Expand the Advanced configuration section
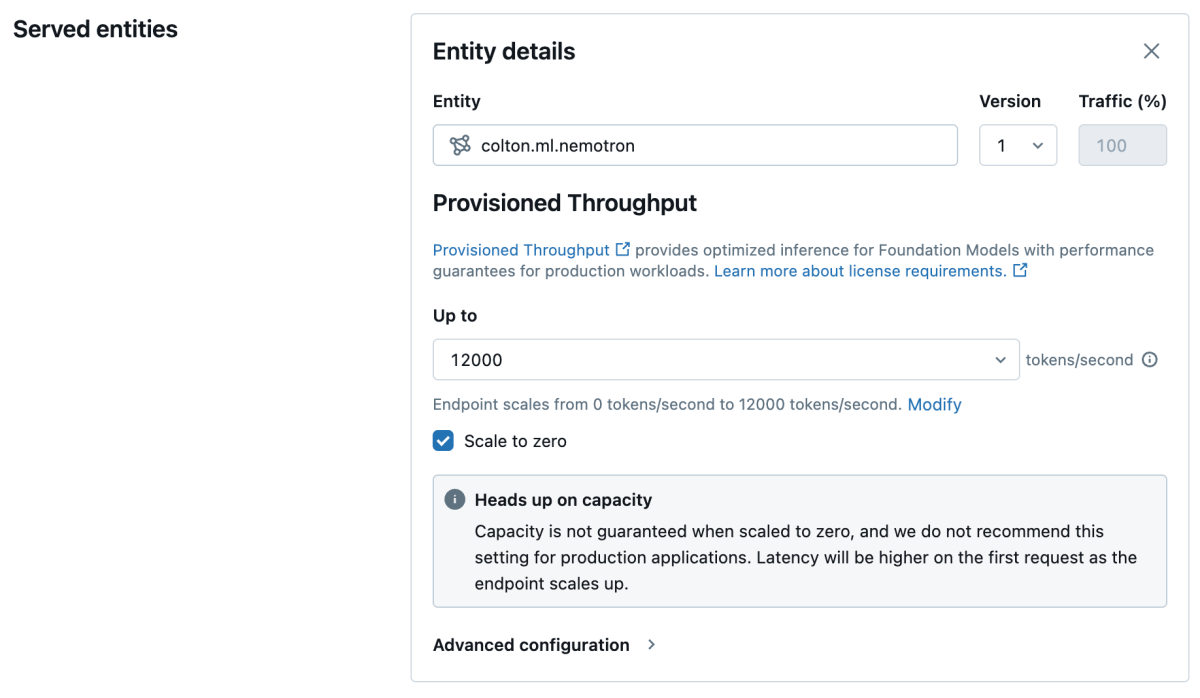The height and width of the screenshot is (698, 1200). pyautogui.click(x=545, y=645)
